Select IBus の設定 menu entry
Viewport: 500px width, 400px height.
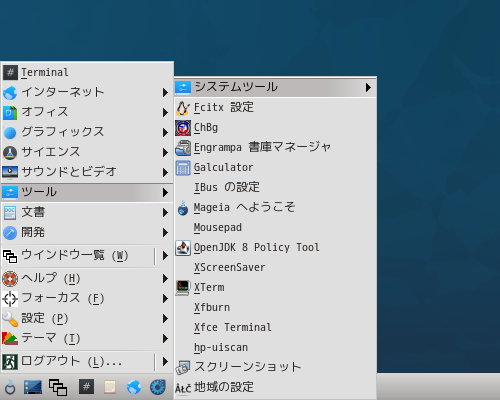click(275, 187)
